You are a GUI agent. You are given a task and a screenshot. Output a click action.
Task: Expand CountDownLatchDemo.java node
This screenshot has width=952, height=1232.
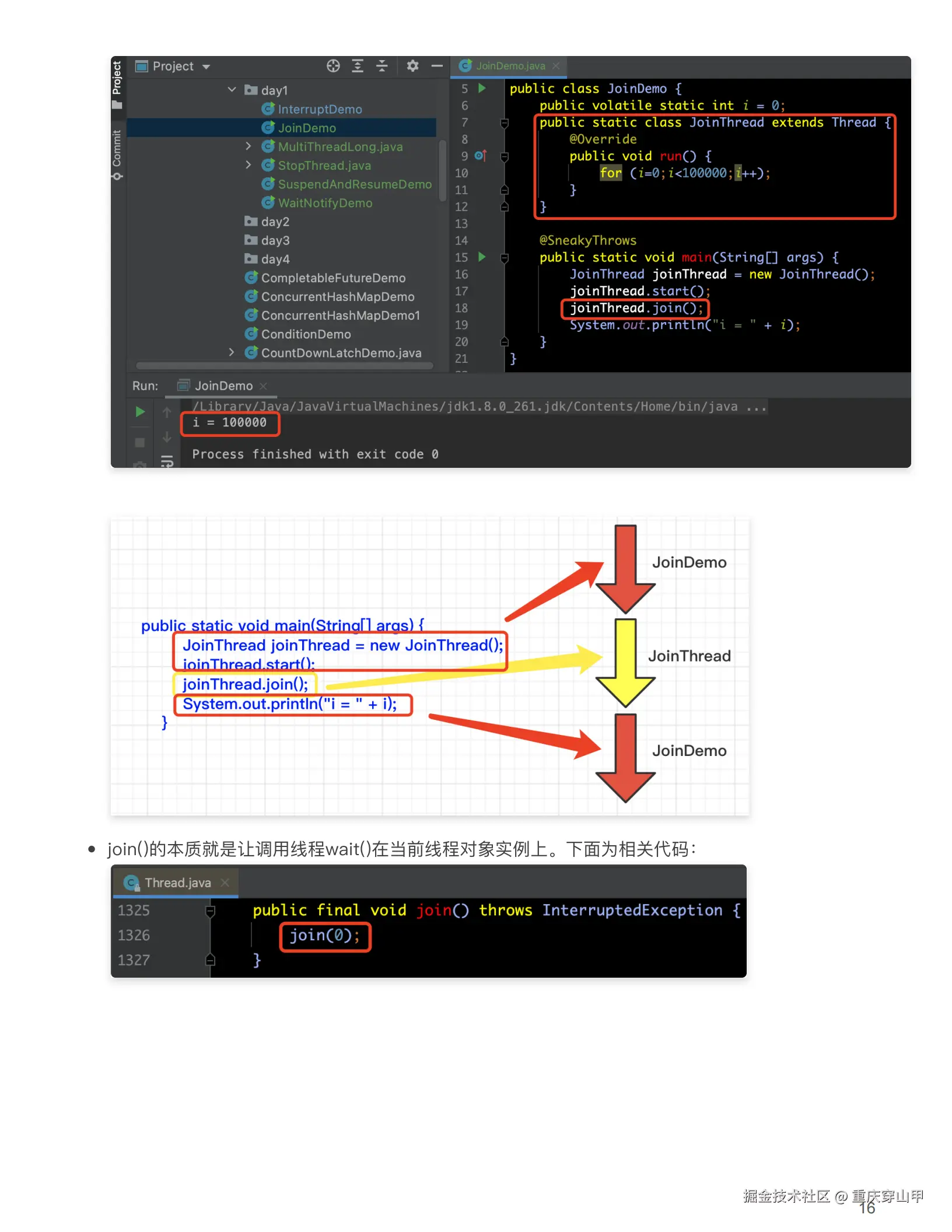[232, 352]
